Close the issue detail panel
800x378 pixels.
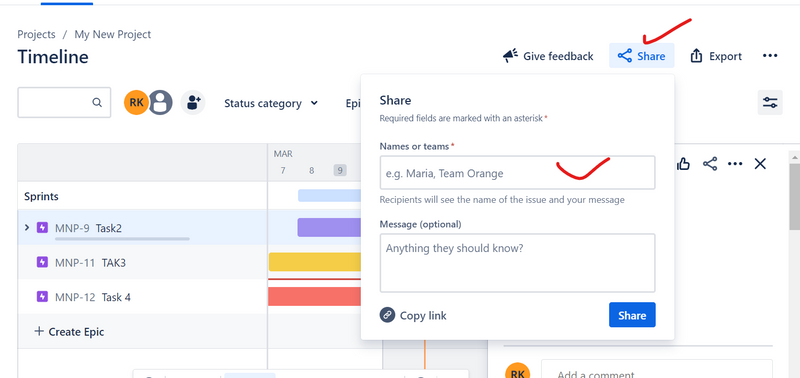pyautogui.click(x=760, y=164)
